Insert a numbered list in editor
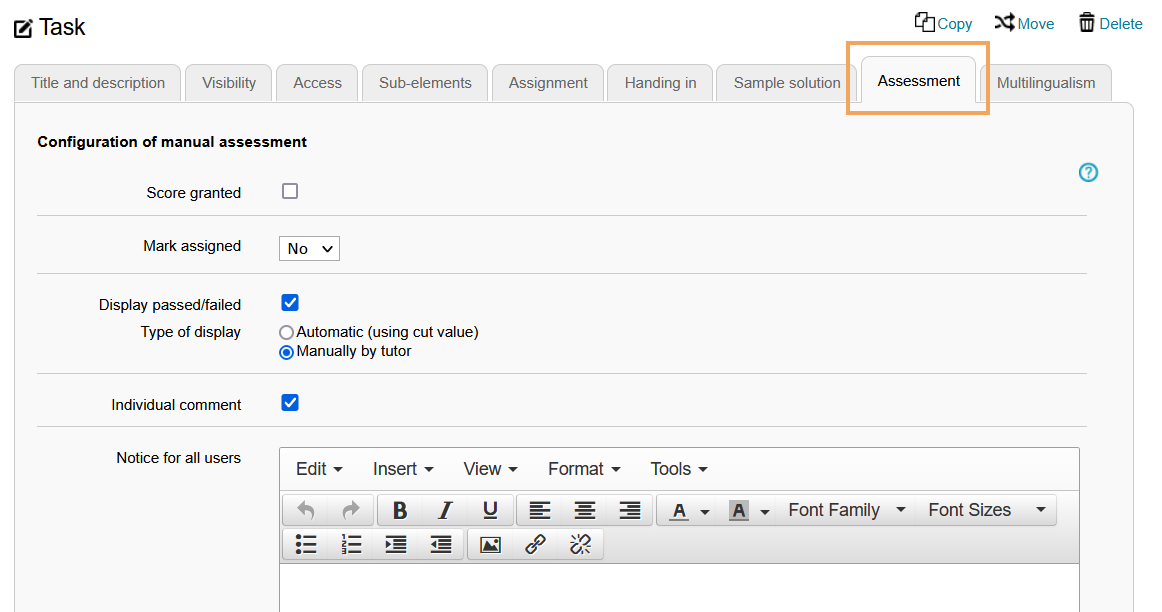 [351, 544]
